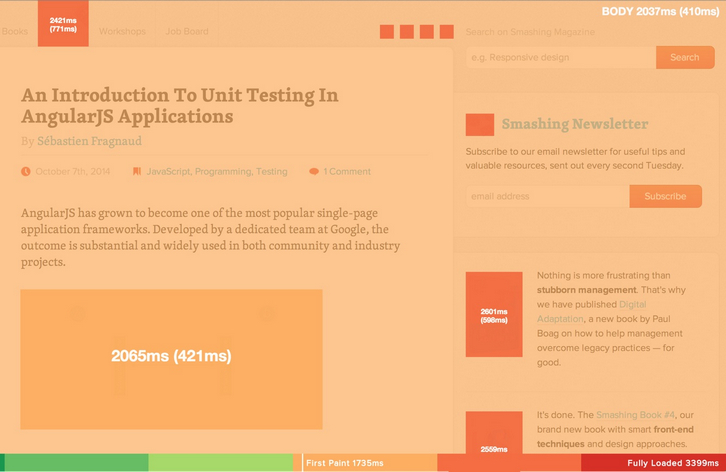Viewport: 726px width, 472px height.
Task: Click the comment bubble icon beside 1 Comment
Action: (314, 171)
